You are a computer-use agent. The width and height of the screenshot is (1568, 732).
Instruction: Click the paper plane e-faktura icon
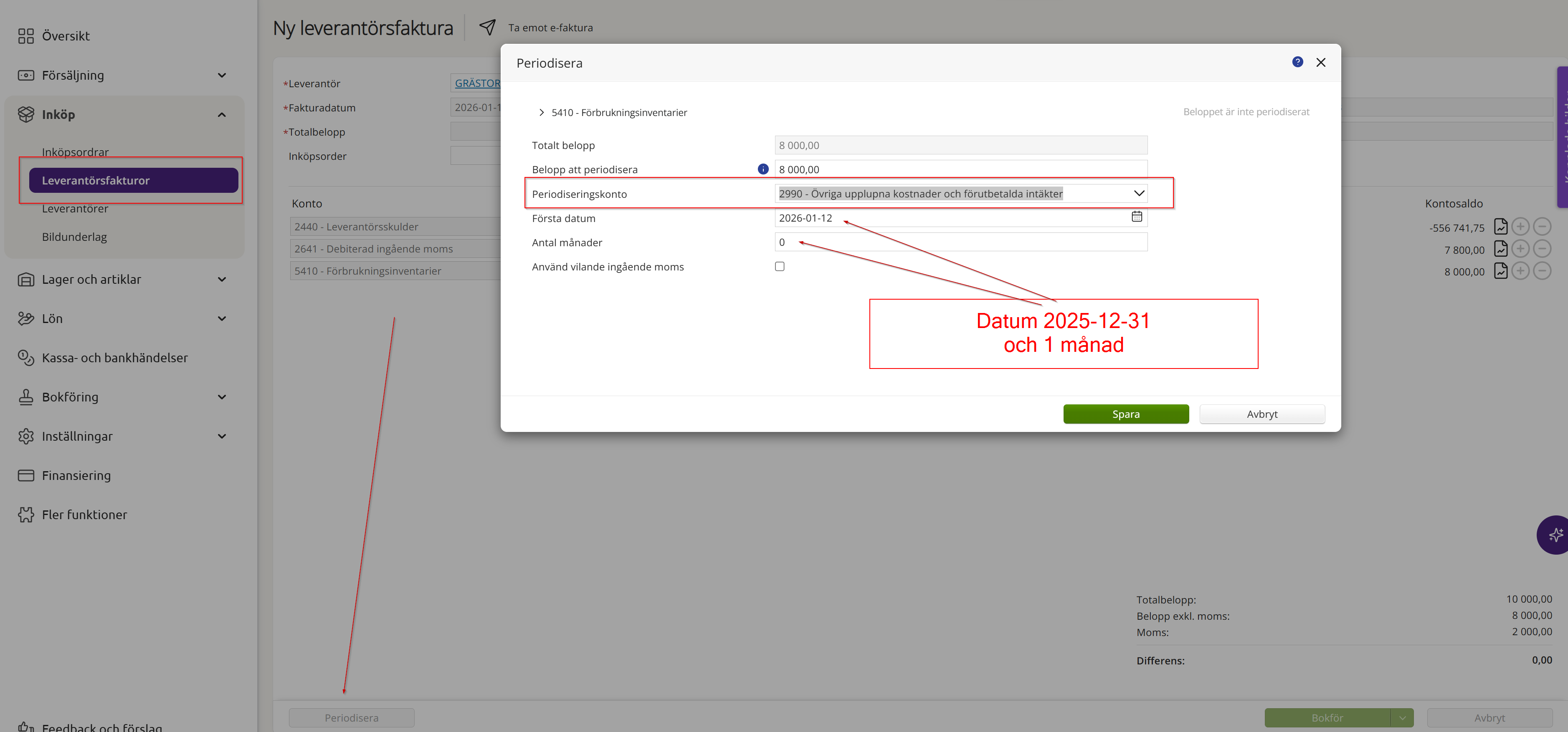tap(487, 28)
